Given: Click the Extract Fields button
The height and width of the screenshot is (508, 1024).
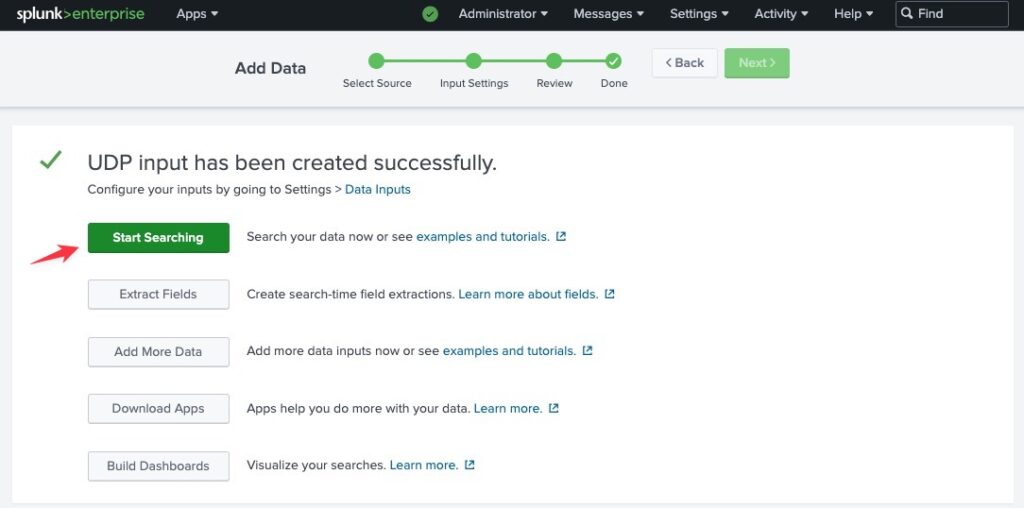Looking at the screenshot, I should pos(159,294).
